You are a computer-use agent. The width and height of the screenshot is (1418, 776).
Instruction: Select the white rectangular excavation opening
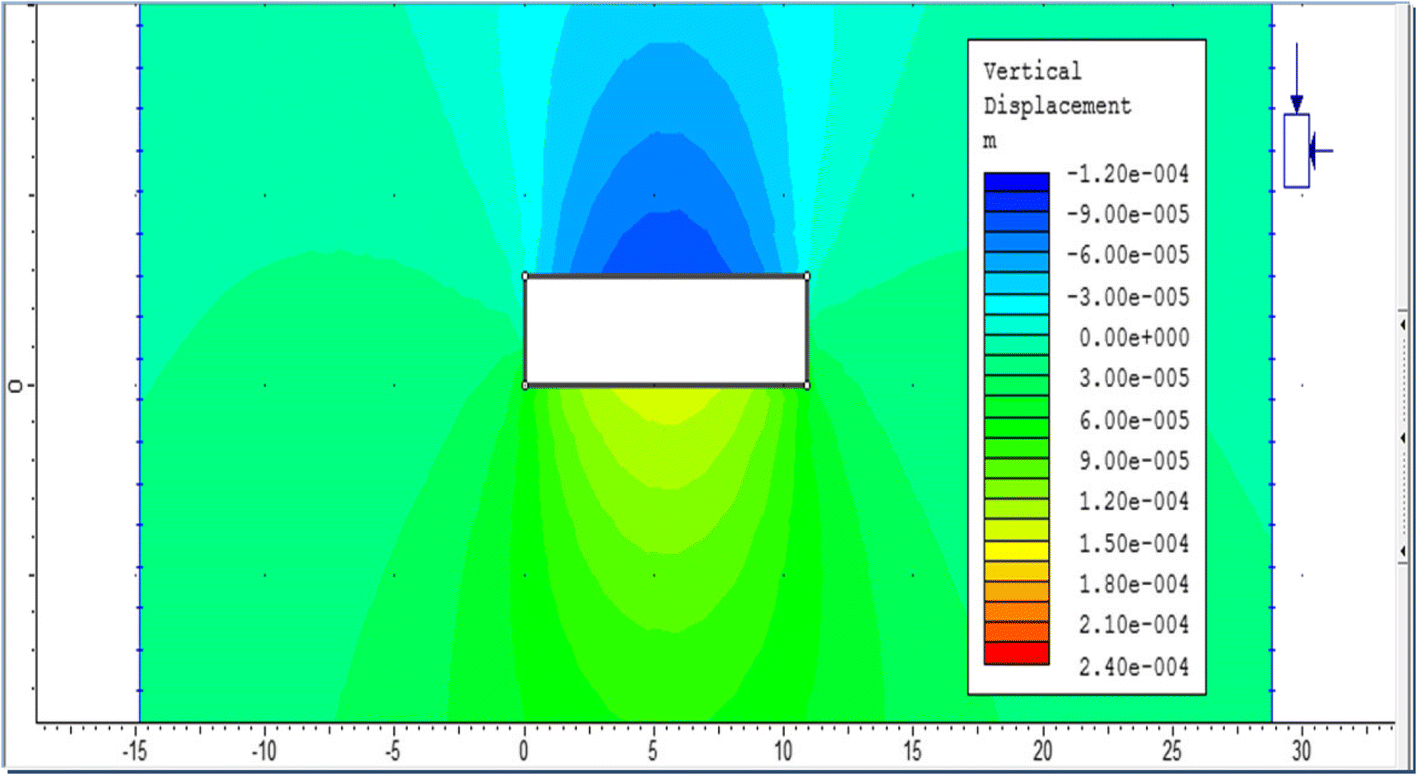tap(666, 330)
